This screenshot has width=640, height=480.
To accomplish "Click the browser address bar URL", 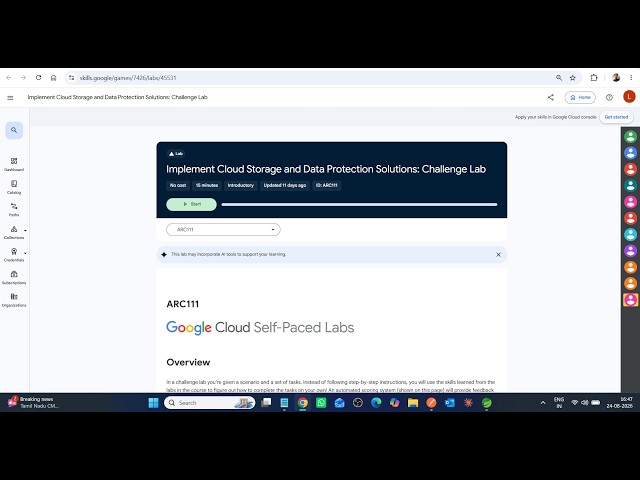I will [x=128, y=78].
